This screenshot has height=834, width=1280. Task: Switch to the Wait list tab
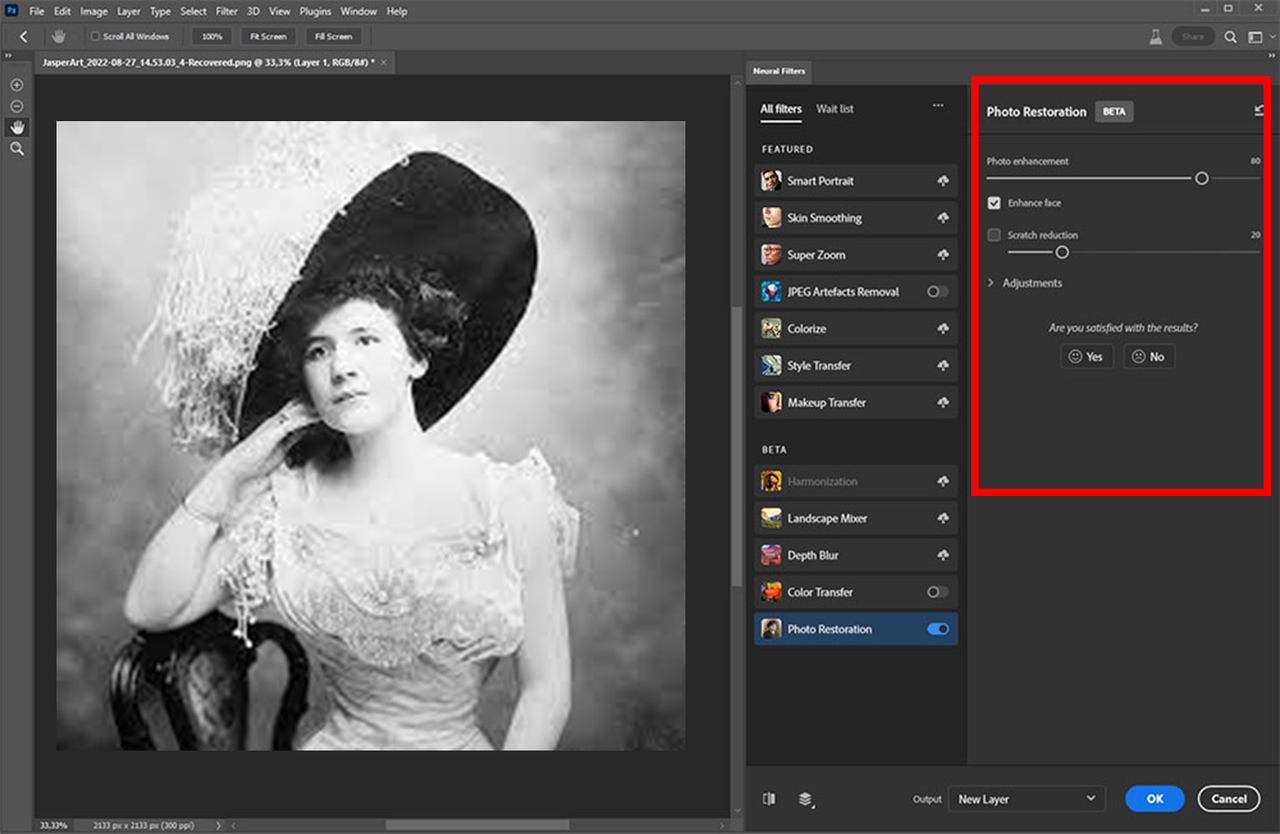(834, 109)
